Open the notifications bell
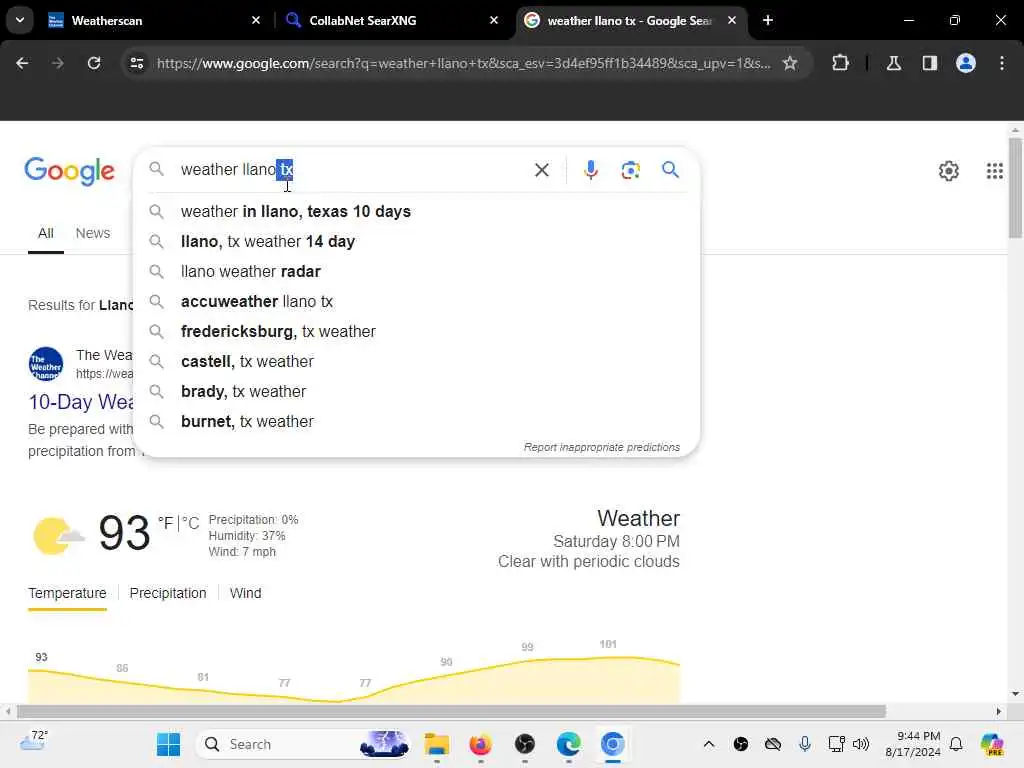This screenshot has width=1024, height=768. tap(956, 744)
